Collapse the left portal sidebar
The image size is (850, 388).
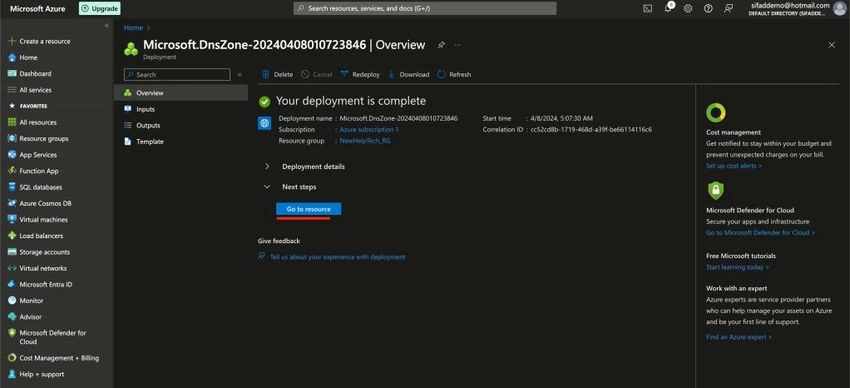point(106,25)
